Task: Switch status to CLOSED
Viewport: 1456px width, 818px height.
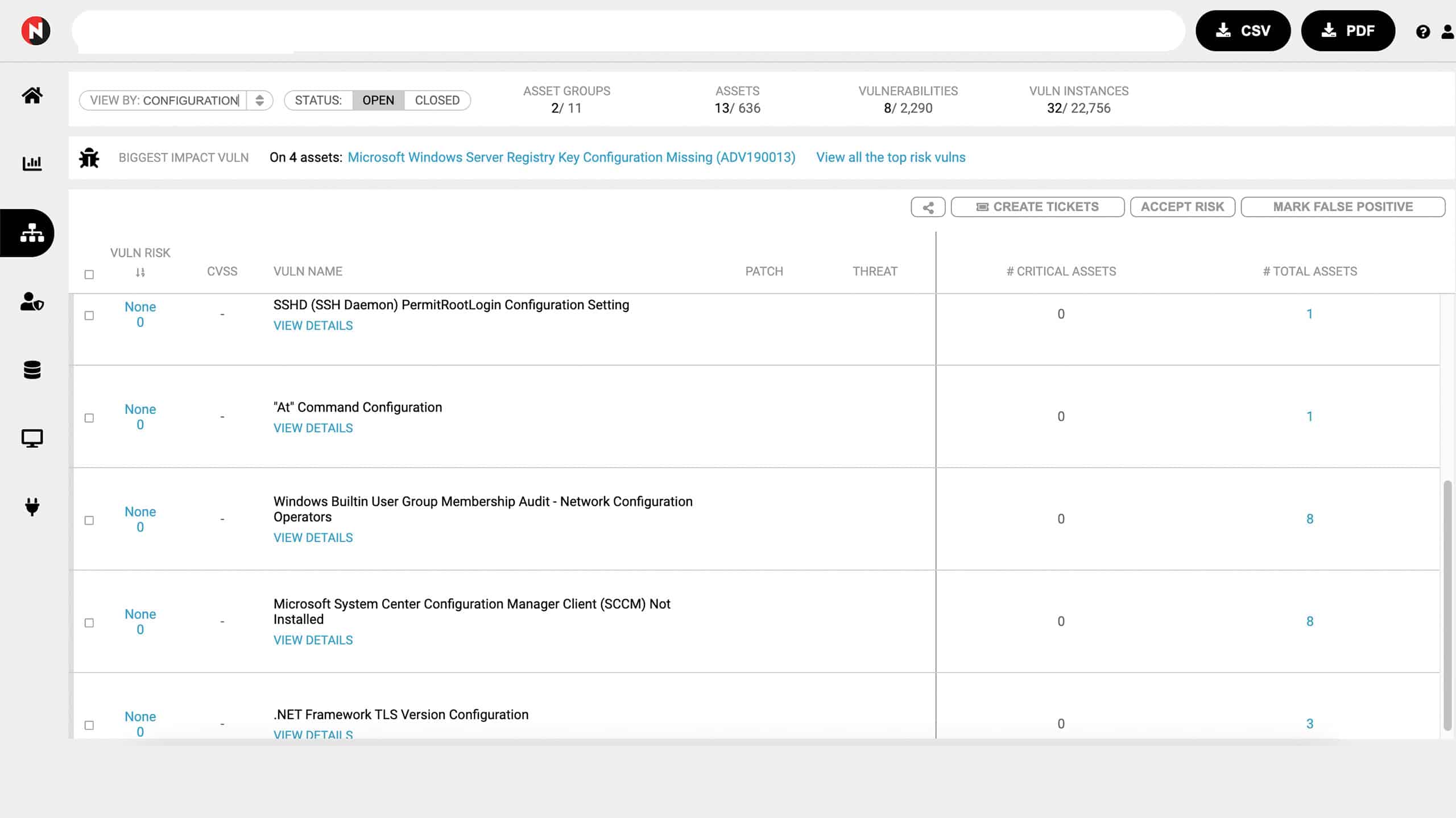Action: tap(437, 101)
